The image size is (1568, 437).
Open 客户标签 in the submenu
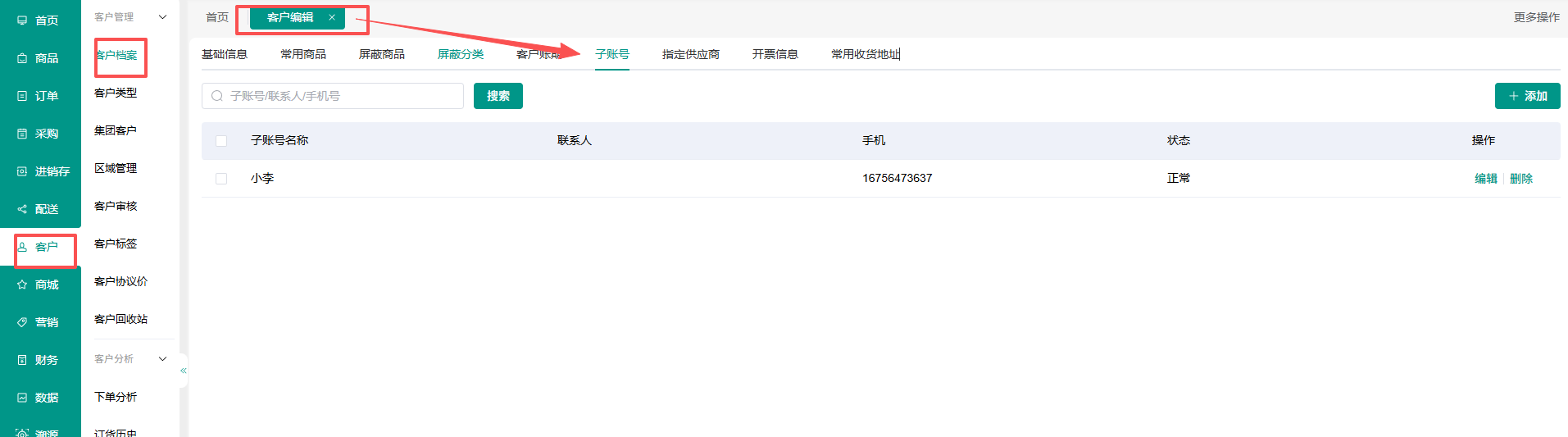pyautogui.click(x=116, y=244)
